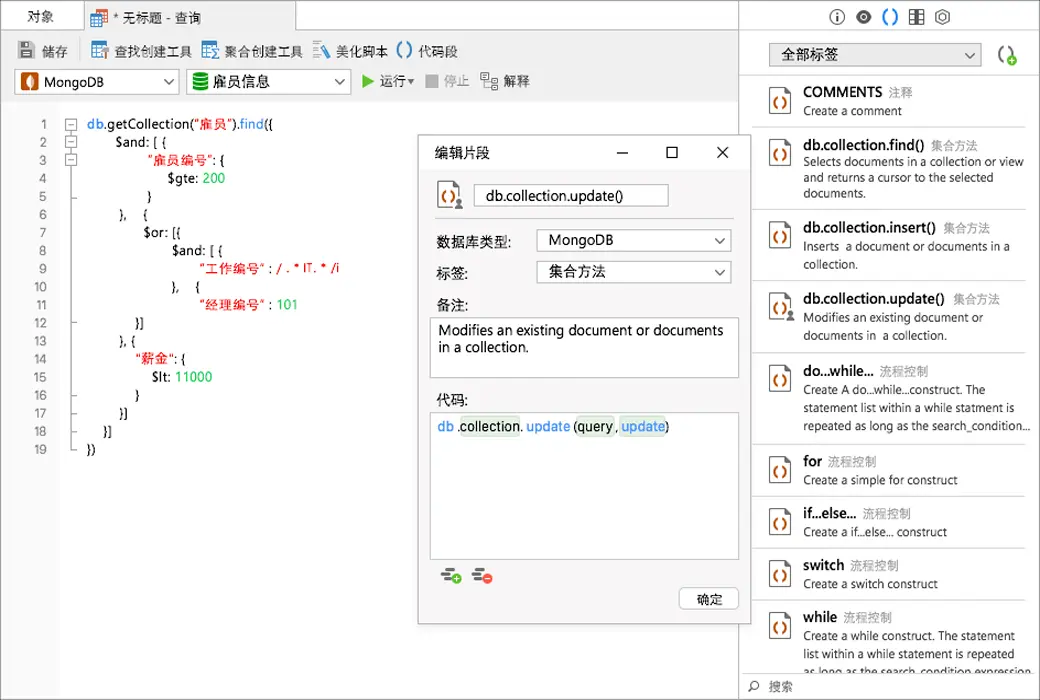Toggle the Code Snippet (代码段) toolbar button
Screen dimensions: 1040x700
[427, 51]
